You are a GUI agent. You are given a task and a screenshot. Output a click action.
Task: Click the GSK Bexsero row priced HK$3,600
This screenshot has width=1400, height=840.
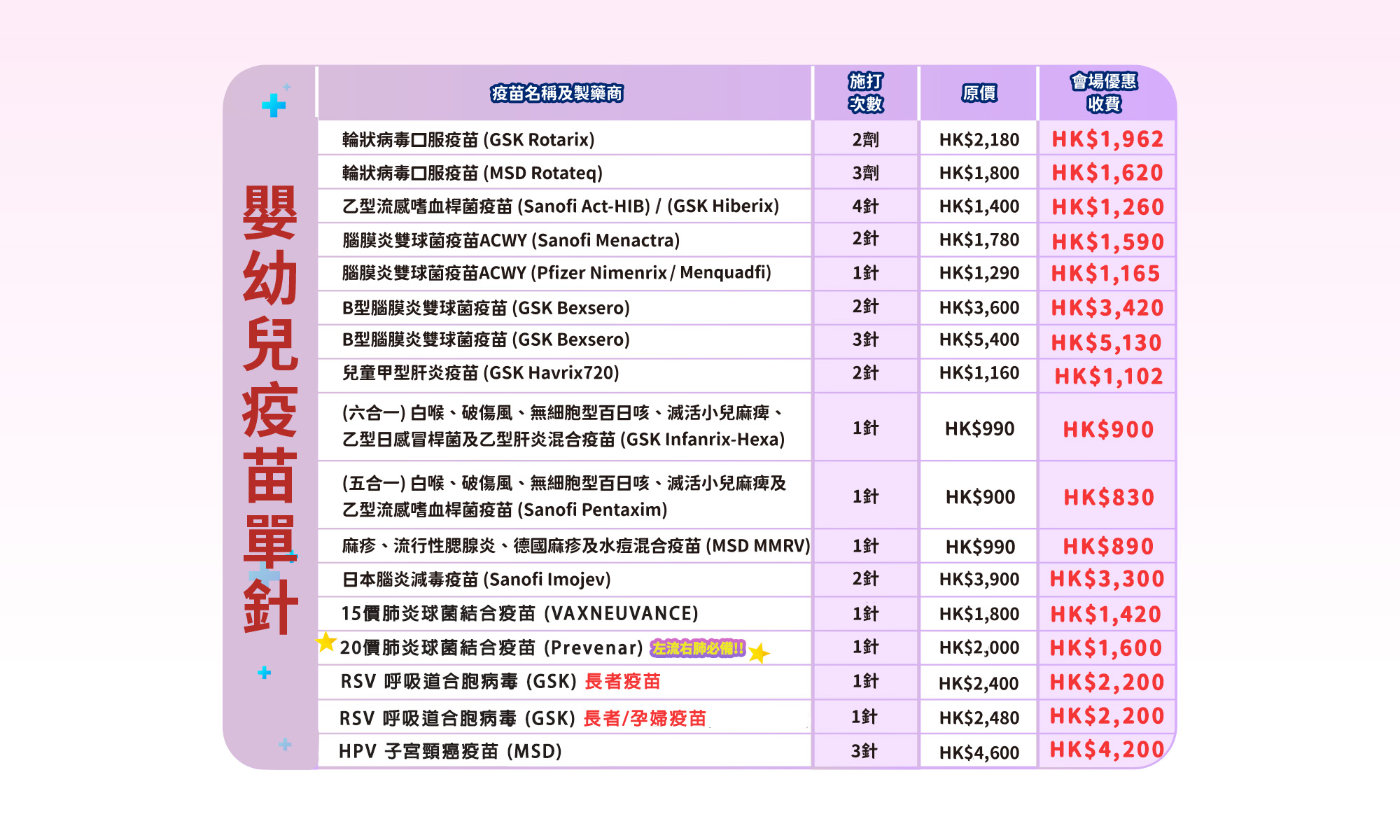click(486, 308)
